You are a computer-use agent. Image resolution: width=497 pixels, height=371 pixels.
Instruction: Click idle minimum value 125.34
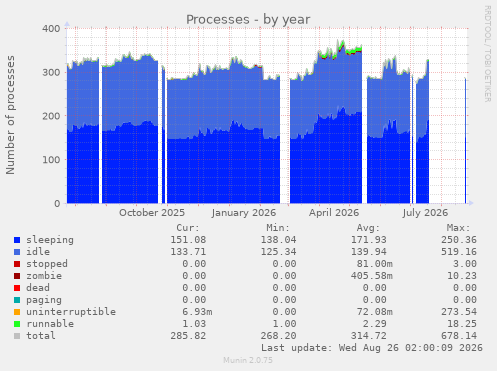click(x=278, y=252)
